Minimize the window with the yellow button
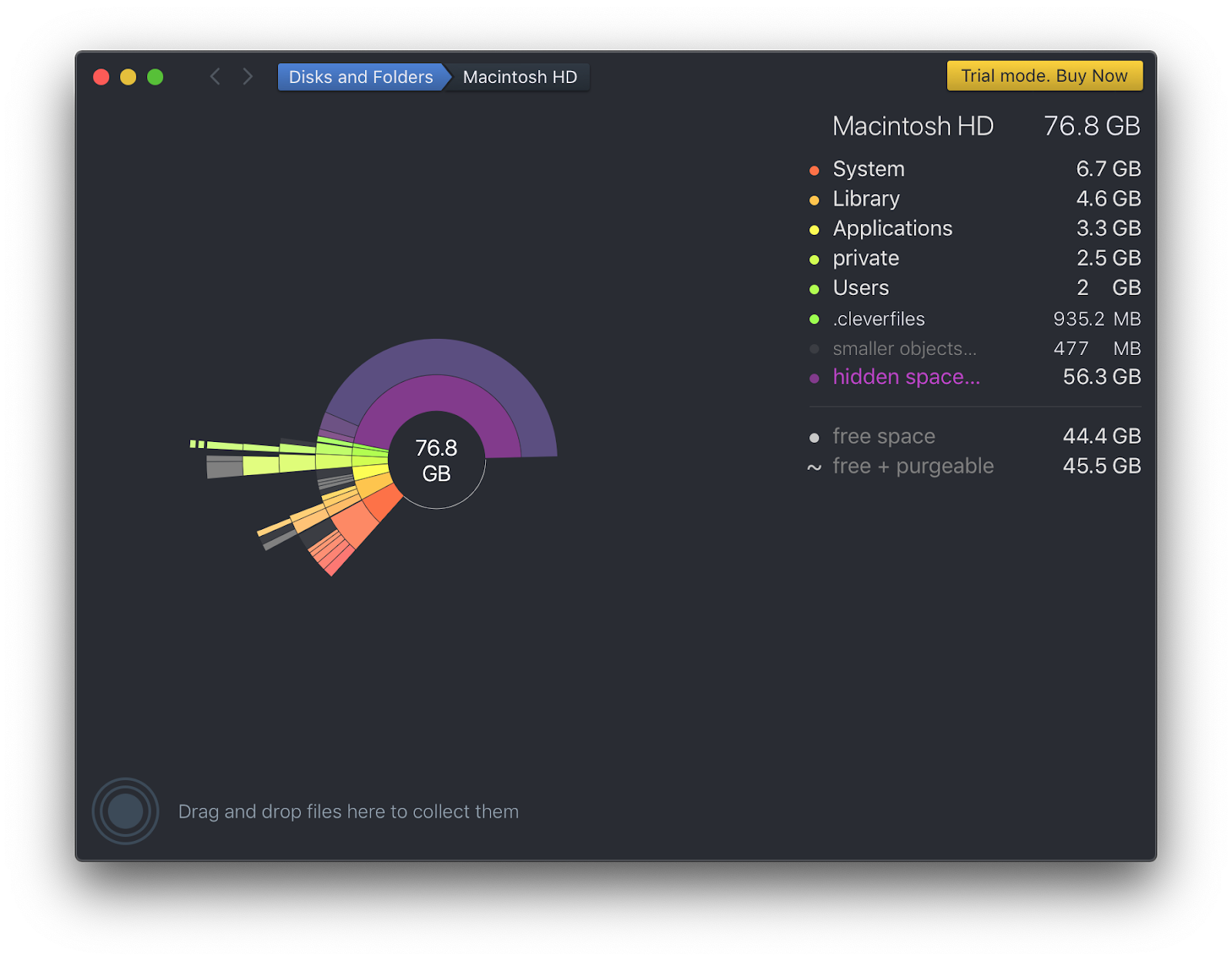Screen dimensions: 1232x961 (128, 77)
